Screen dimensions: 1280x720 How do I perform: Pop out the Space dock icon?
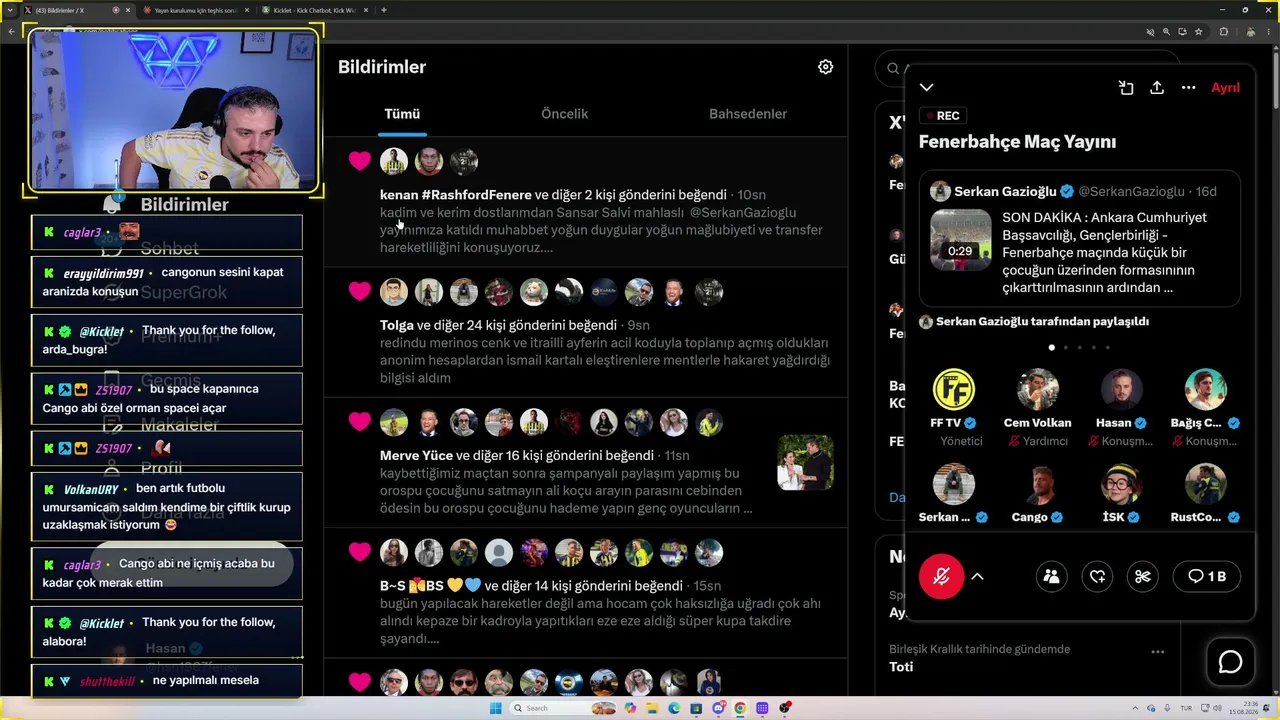[1126, 88]
